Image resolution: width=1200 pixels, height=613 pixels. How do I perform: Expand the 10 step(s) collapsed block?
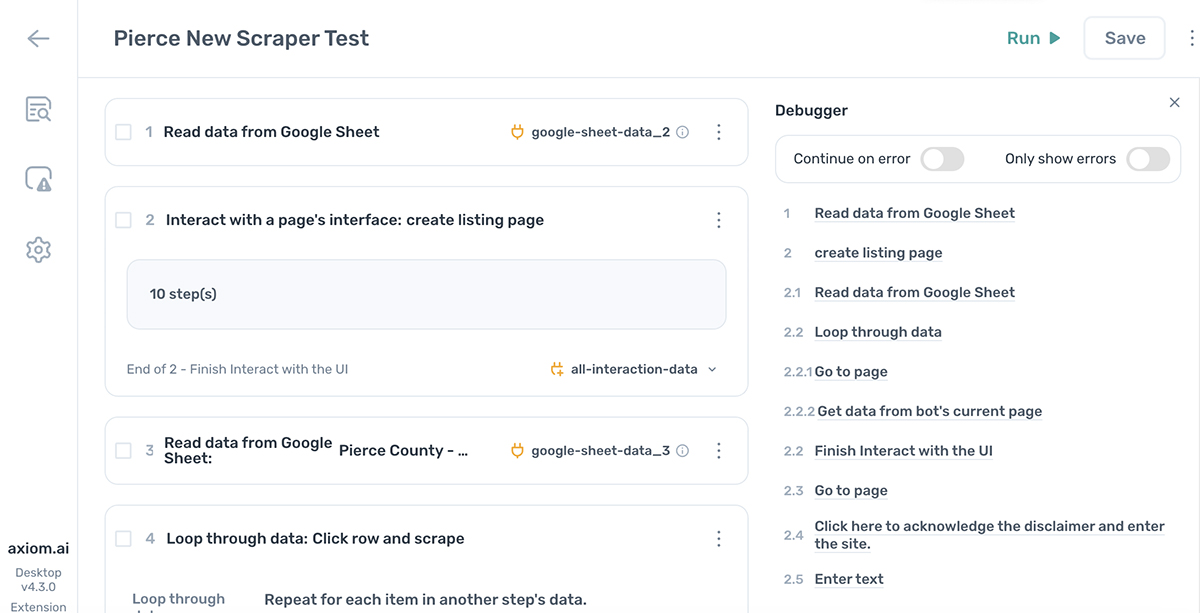coord(426,294)
